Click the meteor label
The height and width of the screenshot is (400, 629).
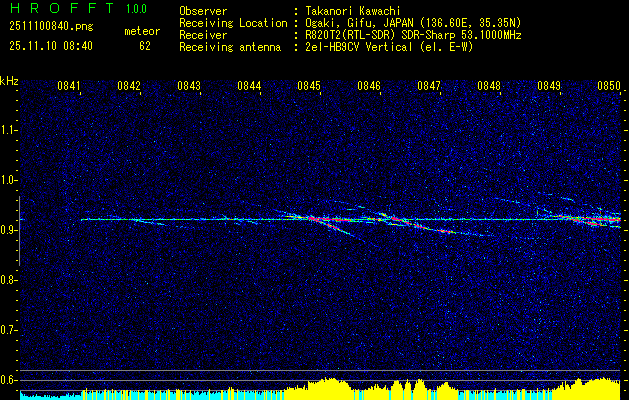142,31
